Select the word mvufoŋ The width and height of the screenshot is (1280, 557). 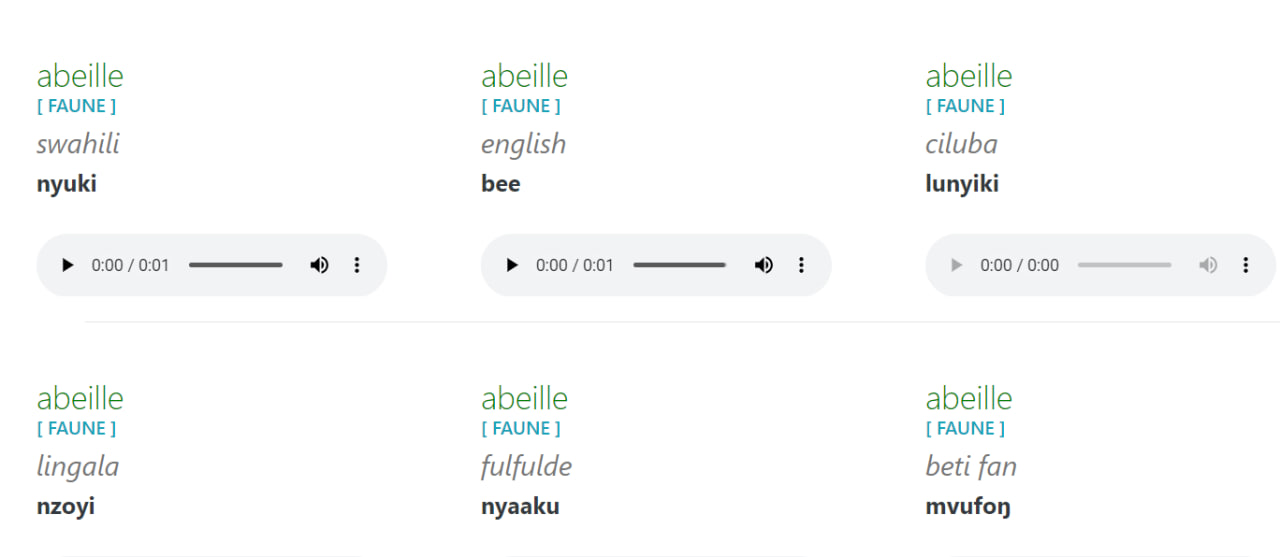[968, 507]
